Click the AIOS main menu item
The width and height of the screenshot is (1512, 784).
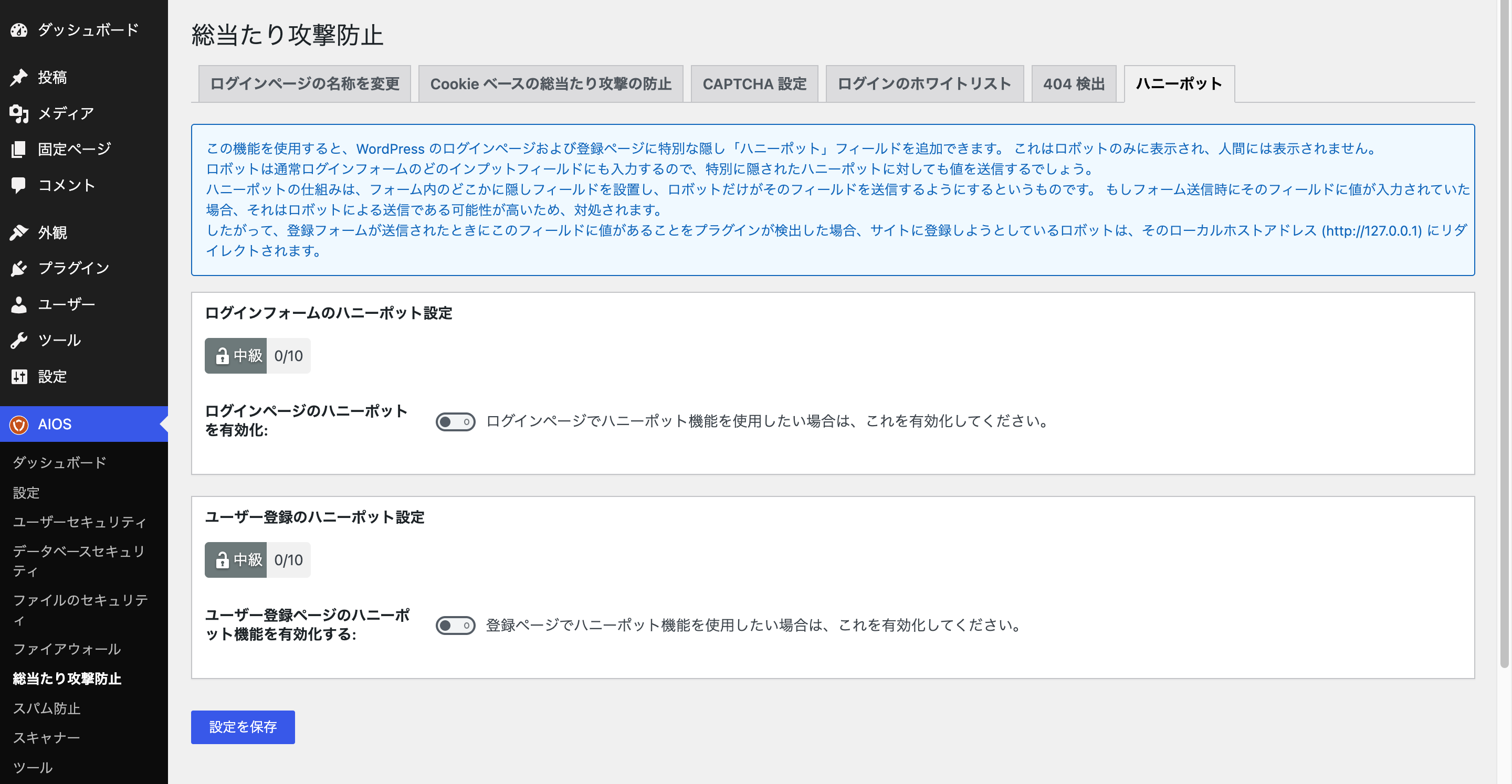(x=84, y=425)
